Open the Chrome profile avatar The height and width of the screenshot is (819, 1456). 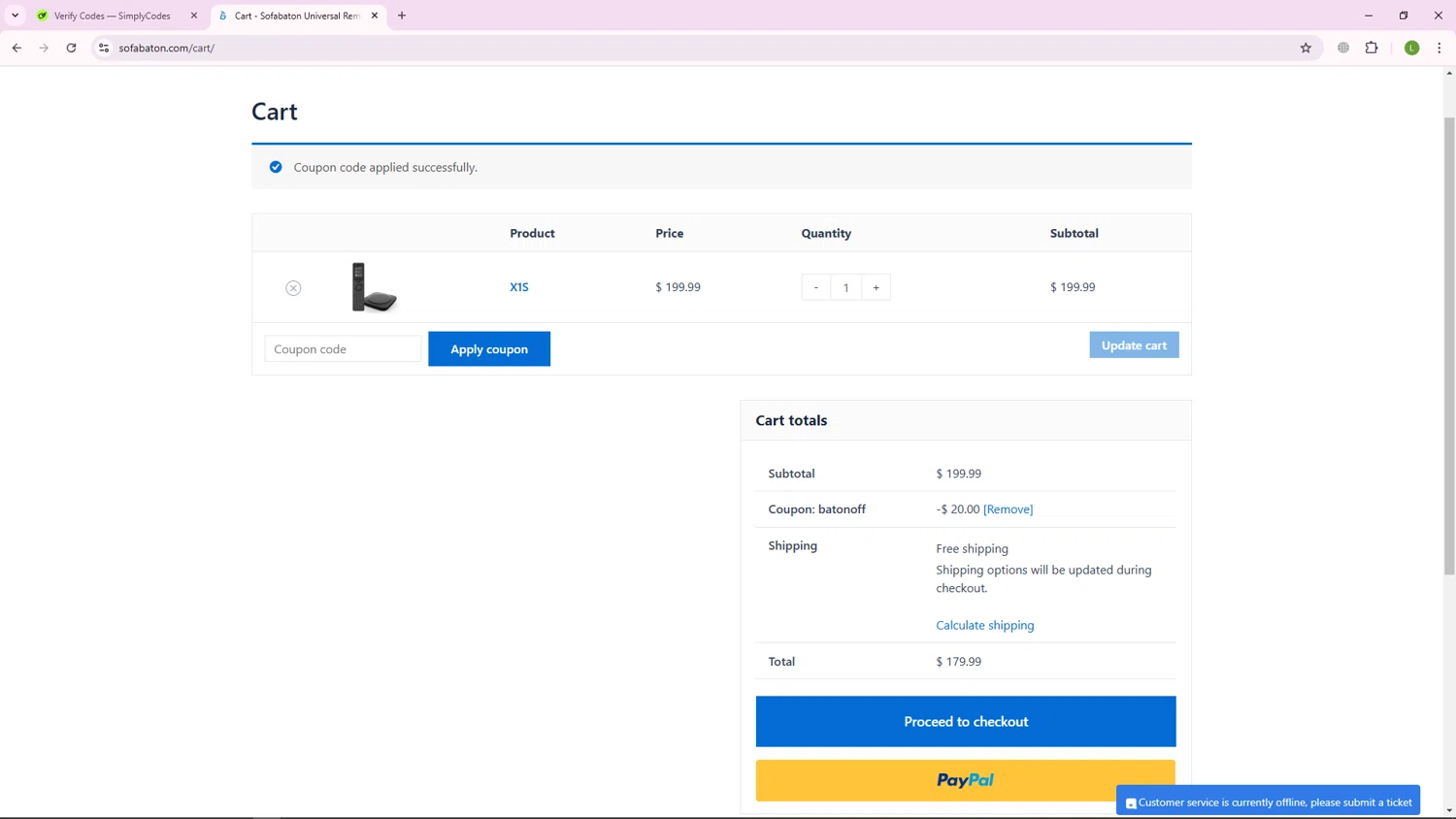tap(1412, 48)
